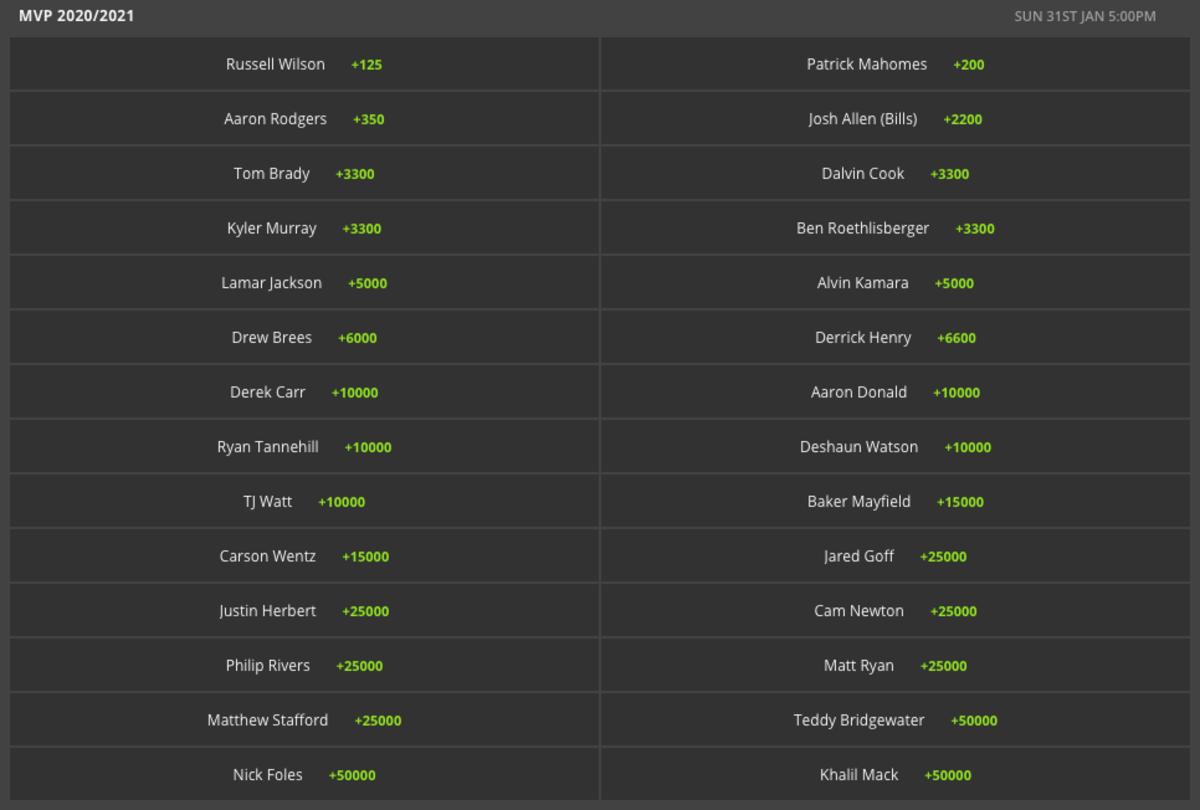Add Dalvin Cook +3300 to betslip
The width and height of the screenshot is (1200, 810).
895,174
